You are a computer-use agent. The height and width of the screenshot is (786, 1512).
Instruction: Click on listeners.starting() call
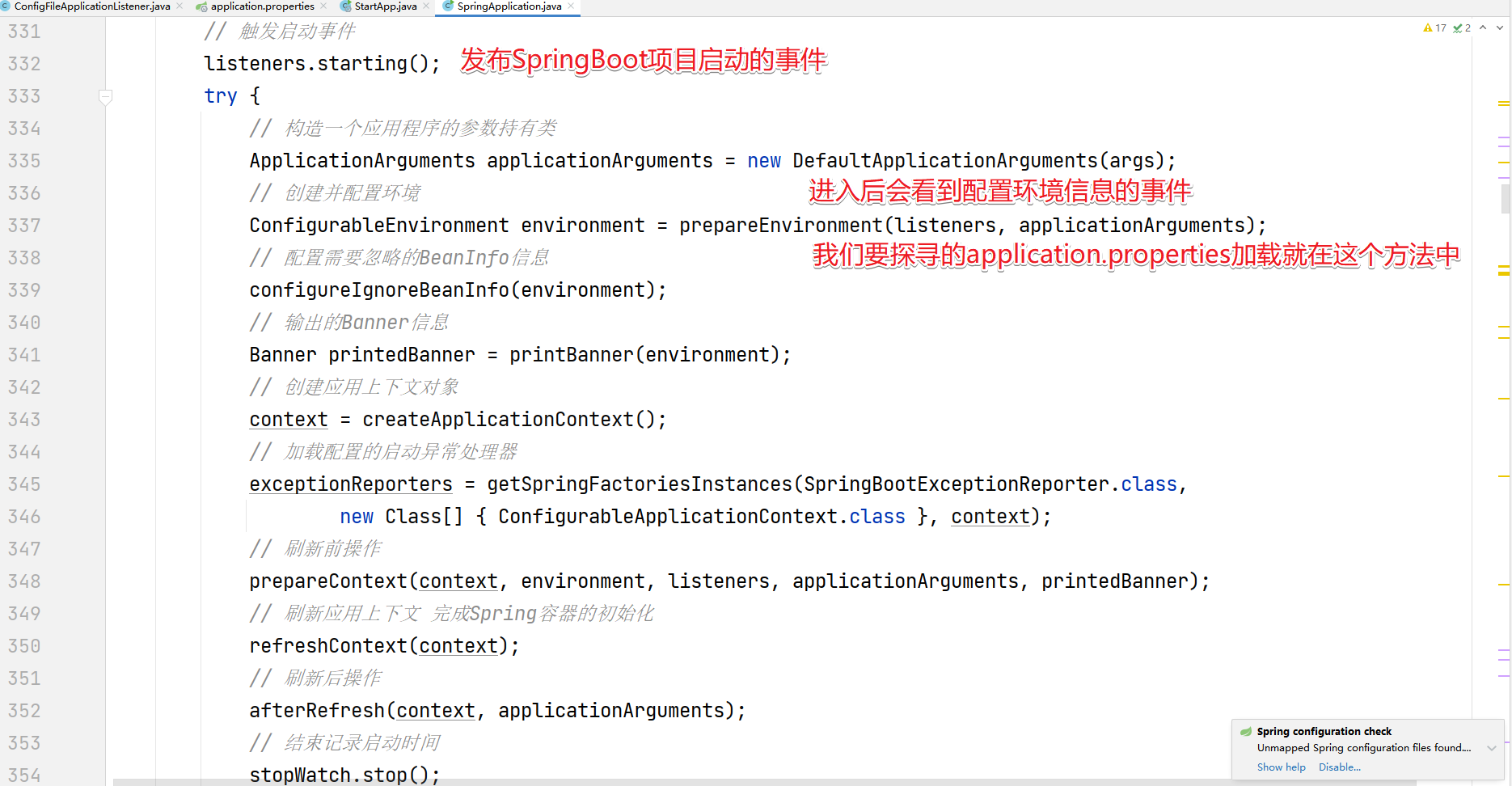[x=321, y=64]
